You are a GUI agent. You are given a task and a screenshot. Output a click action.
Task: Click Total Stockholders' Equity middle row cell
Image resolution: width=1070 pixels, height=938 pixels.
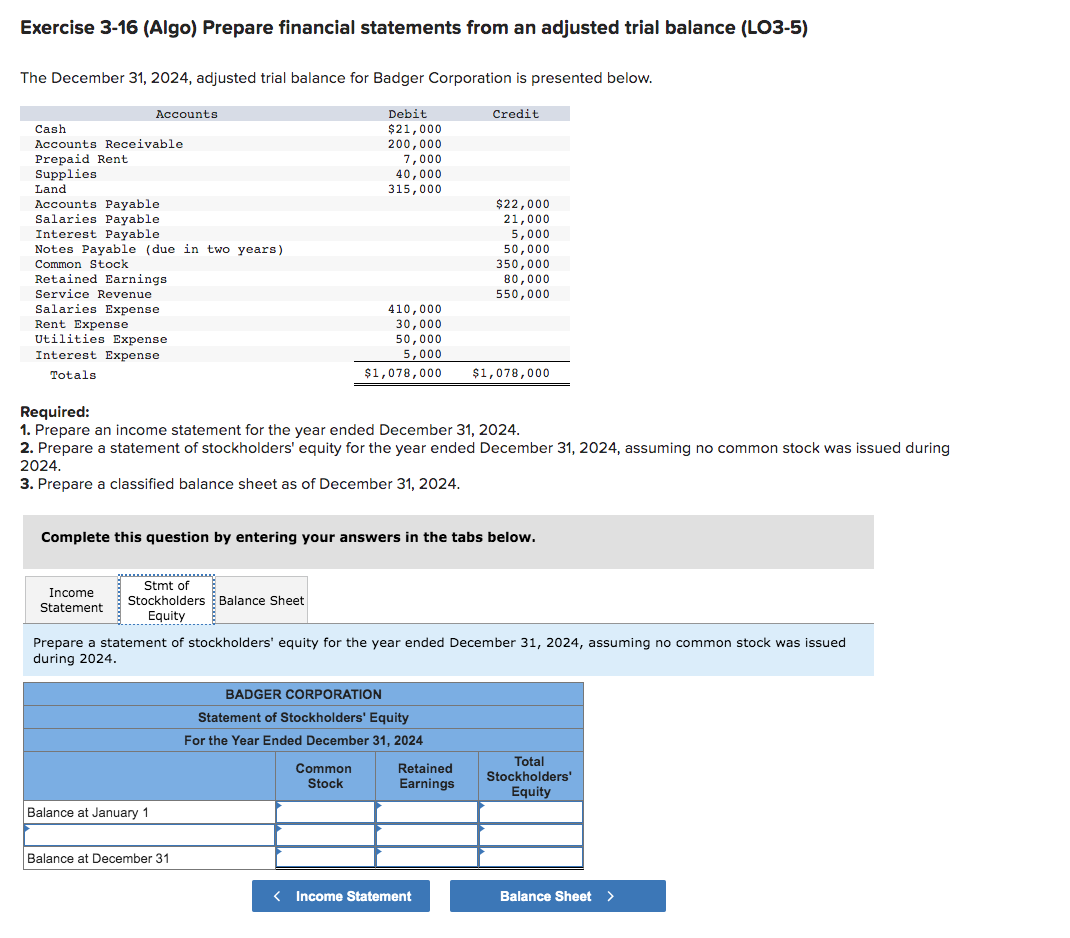tap(530, 834)
